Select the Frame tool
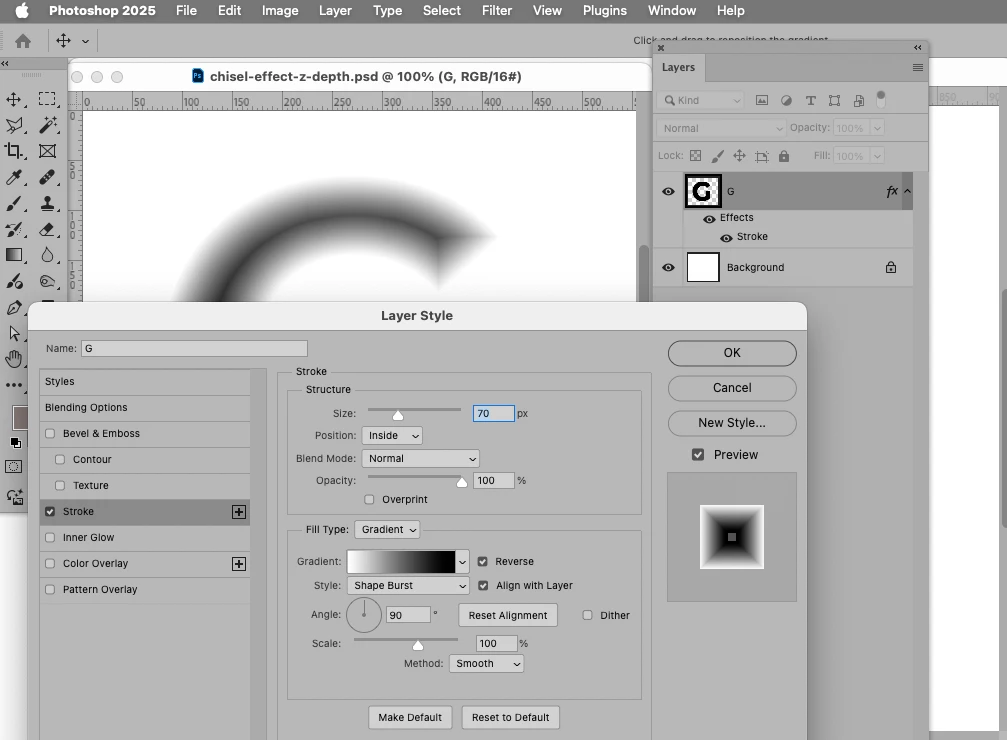1007x740 pixels. tap(48, 151)
